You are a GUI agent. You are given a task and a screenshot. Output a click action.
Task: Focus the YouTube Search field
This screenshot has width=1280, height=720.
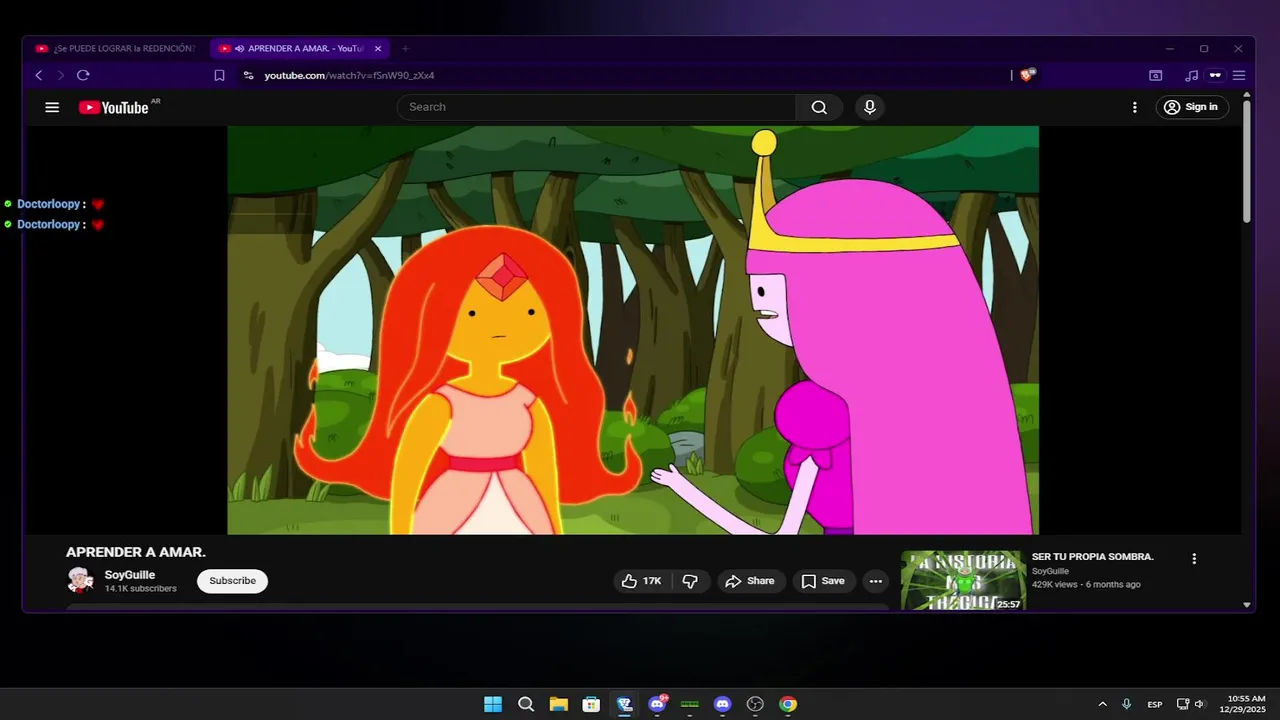tap(597, 107)
